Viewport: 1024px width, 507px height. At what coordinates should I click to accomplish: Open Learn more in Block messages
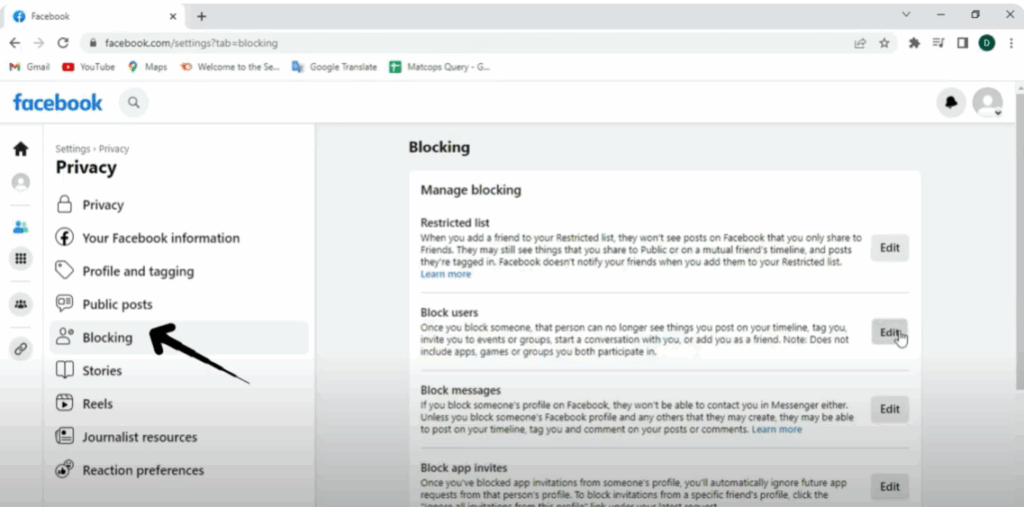pyautogui.click(x=776, y=430)
